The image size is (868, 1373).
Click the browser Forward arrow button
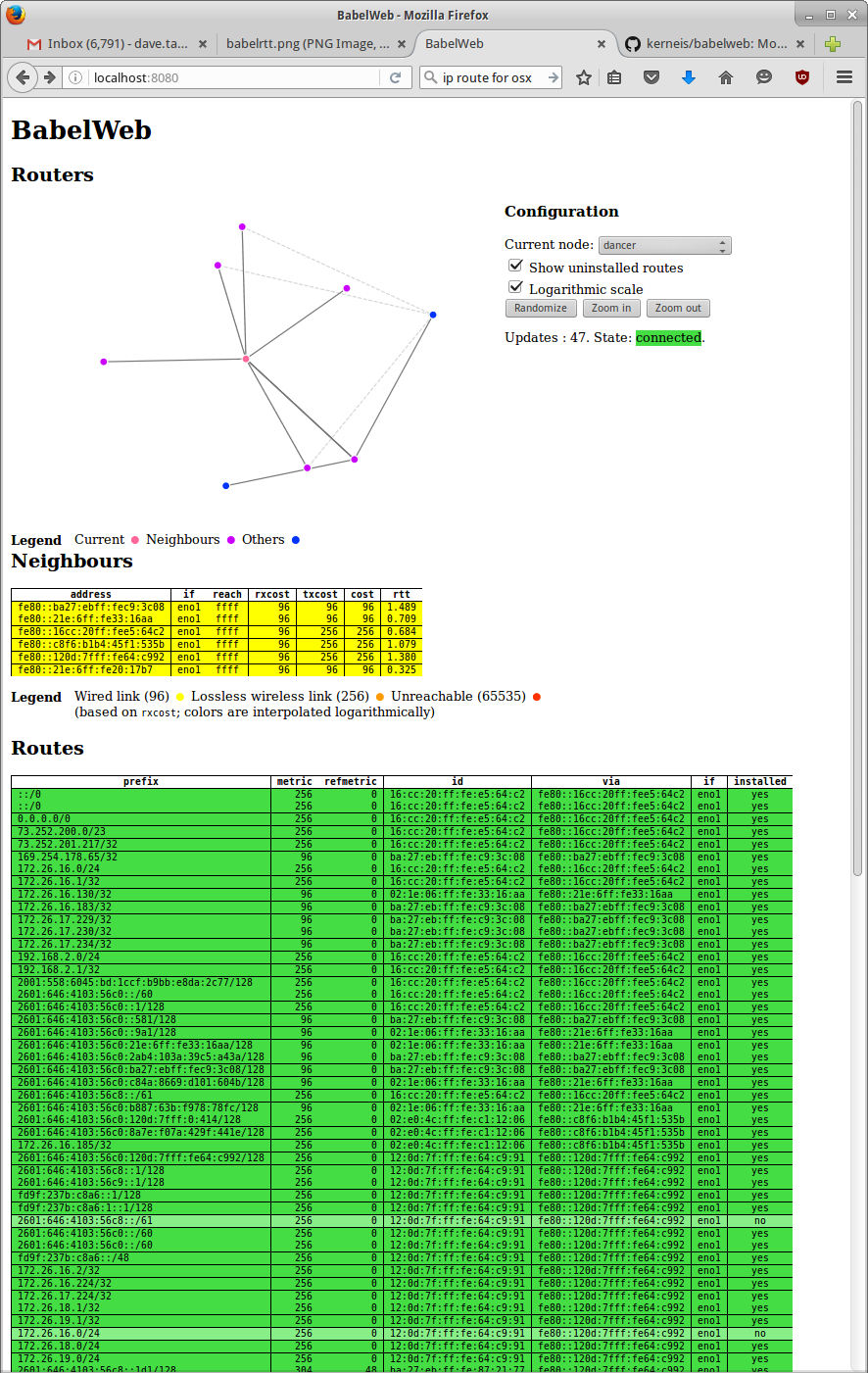coord(49,77)
